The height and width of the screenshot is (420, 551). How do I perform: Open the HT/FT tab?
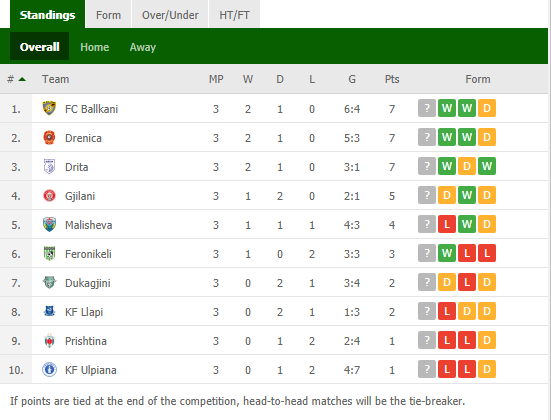(234, 14)
